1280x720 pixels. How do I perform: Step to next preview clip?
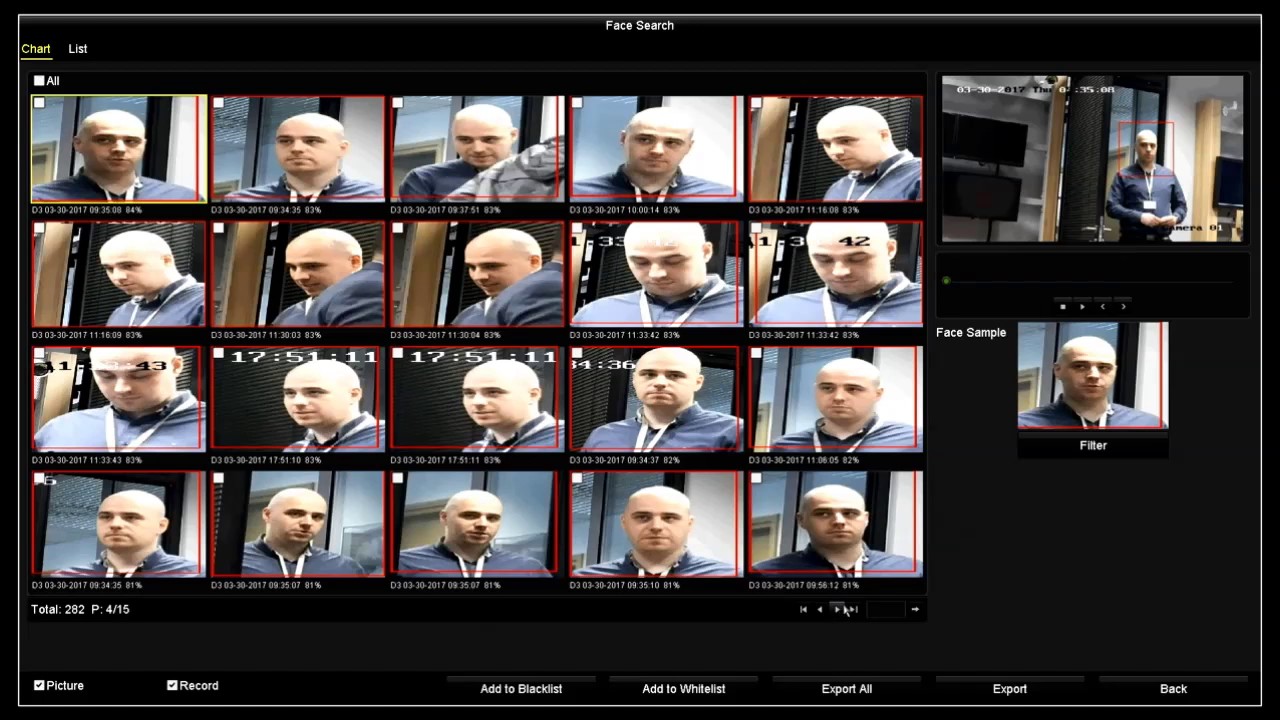click(1123, 307)
